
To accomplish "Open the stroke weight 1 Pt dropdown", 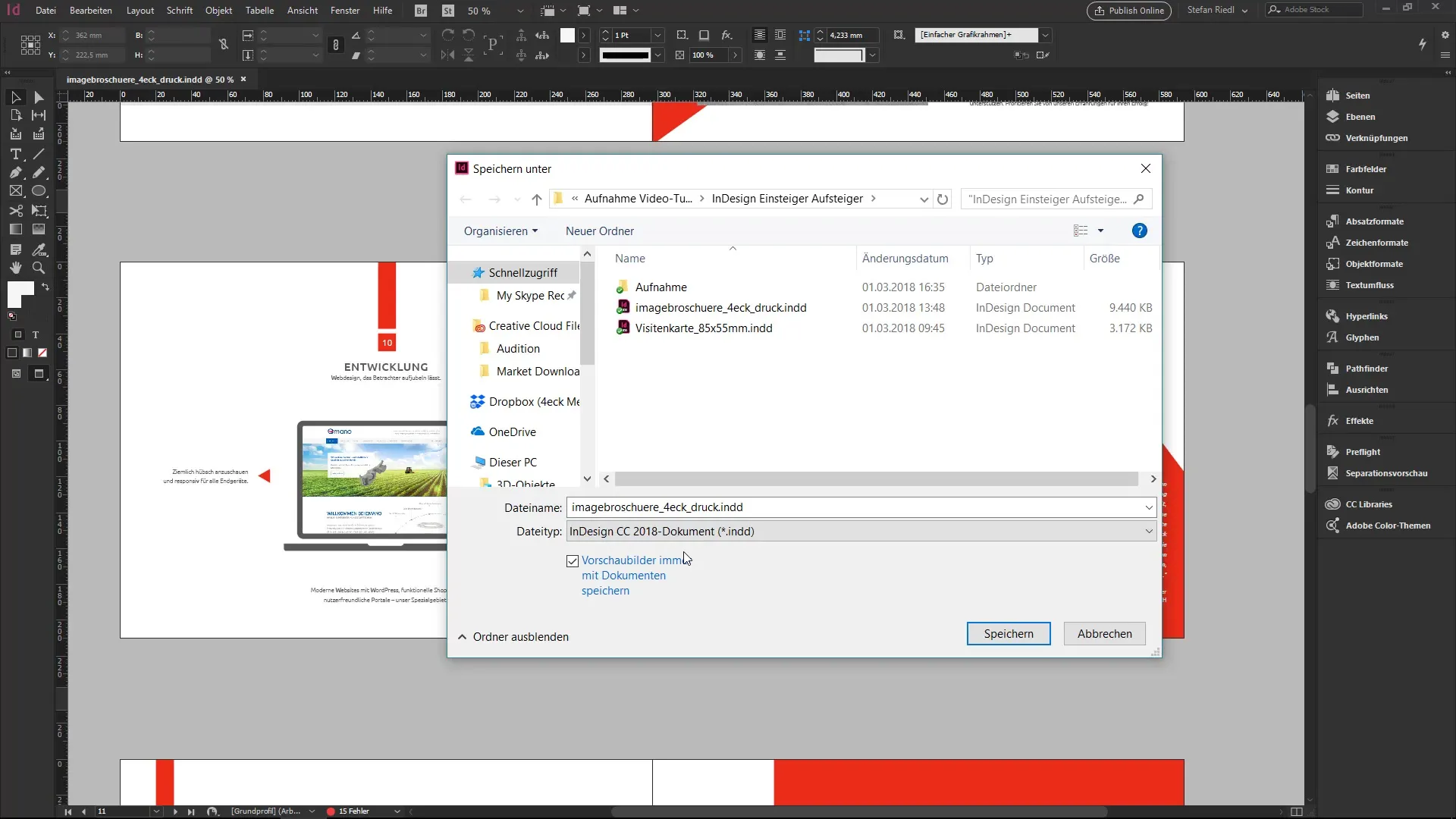I will point(657,36).
